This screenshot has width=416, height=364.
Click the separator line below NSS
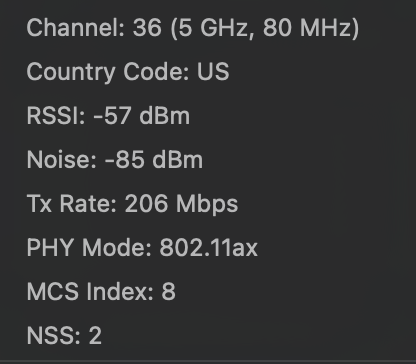coord(208,361)
